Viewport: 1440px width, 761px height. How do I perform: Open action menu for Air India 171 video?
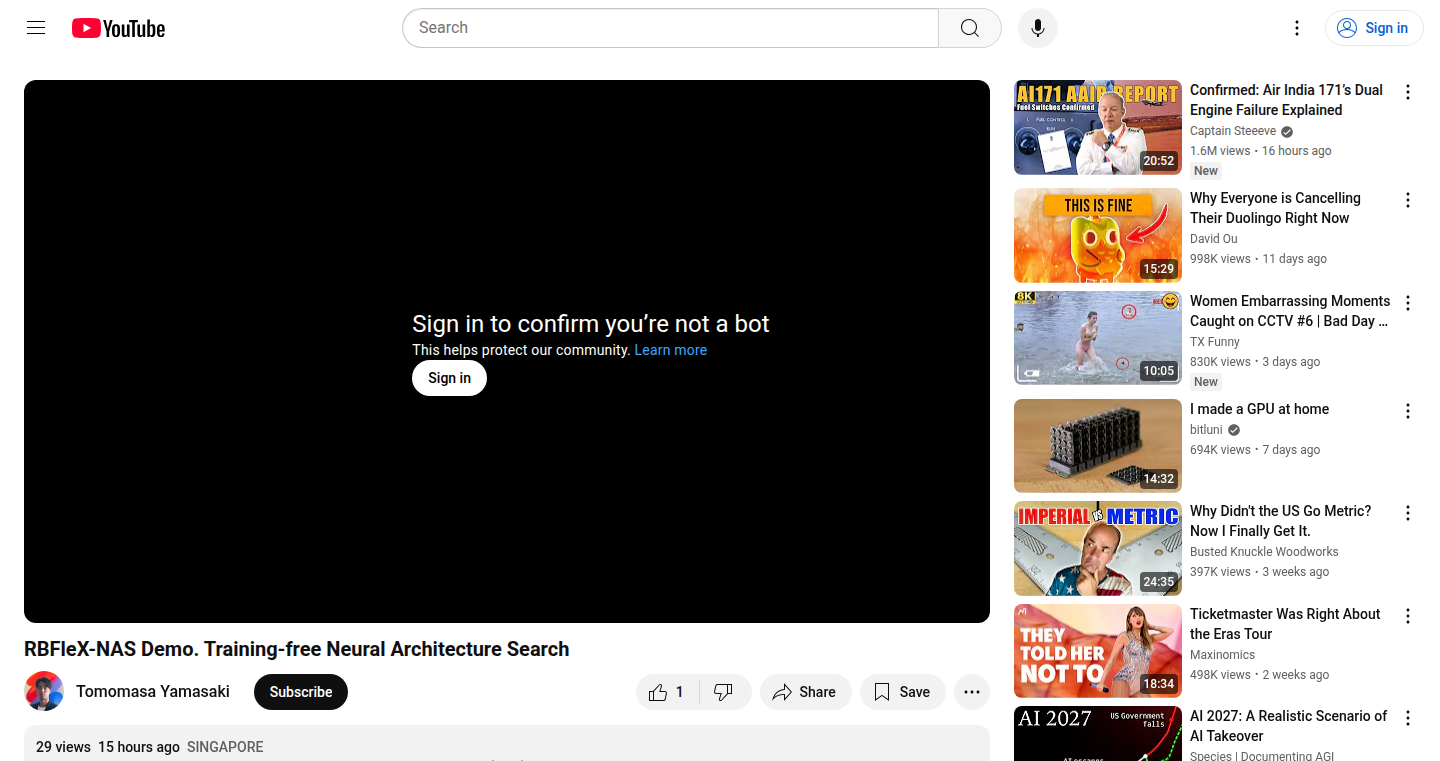pyautogui.click(x=1408, y=92)
